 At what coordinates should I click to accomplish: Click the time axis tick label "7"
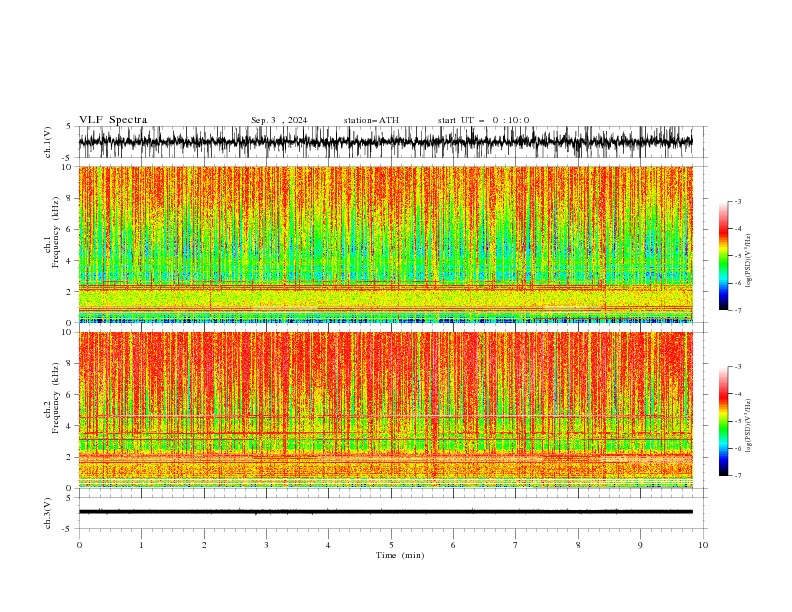516,545
